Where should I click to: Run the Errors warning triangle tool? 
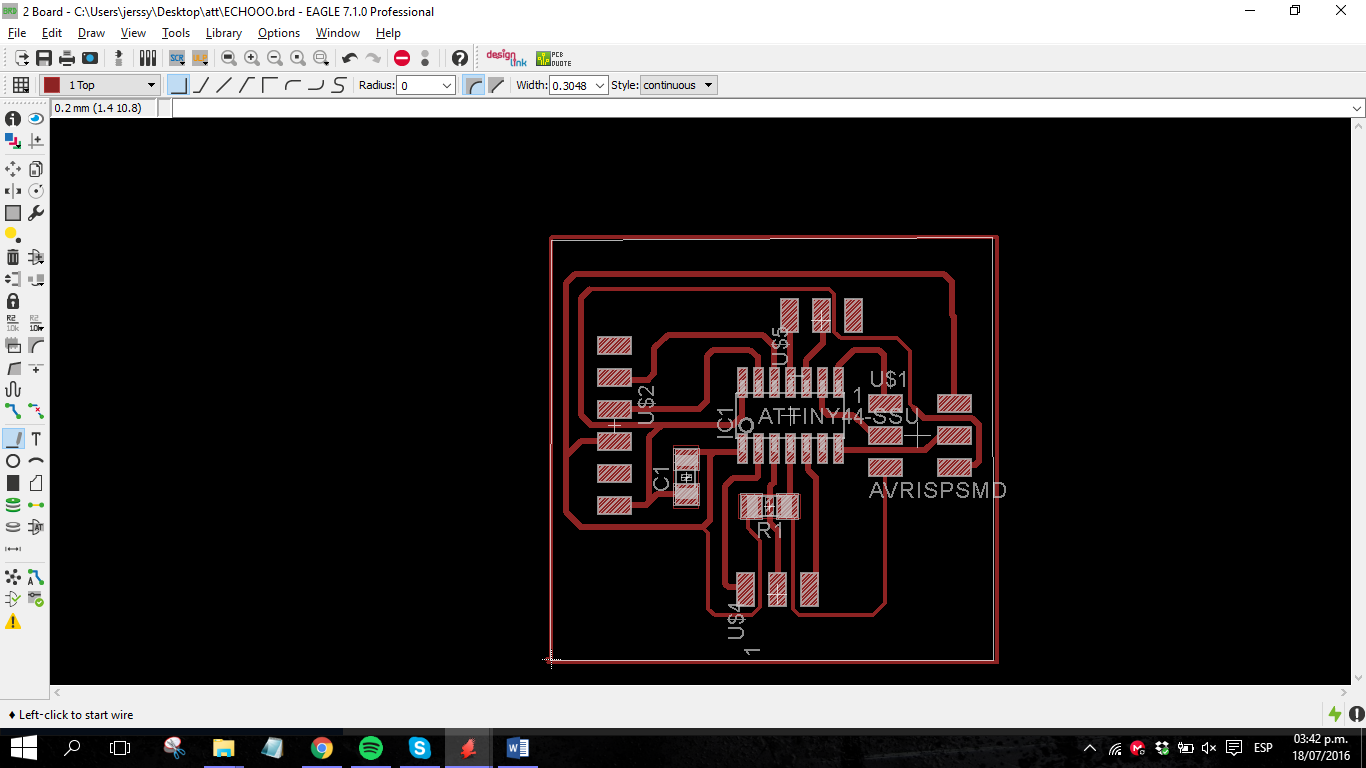[x=13, y=621]
